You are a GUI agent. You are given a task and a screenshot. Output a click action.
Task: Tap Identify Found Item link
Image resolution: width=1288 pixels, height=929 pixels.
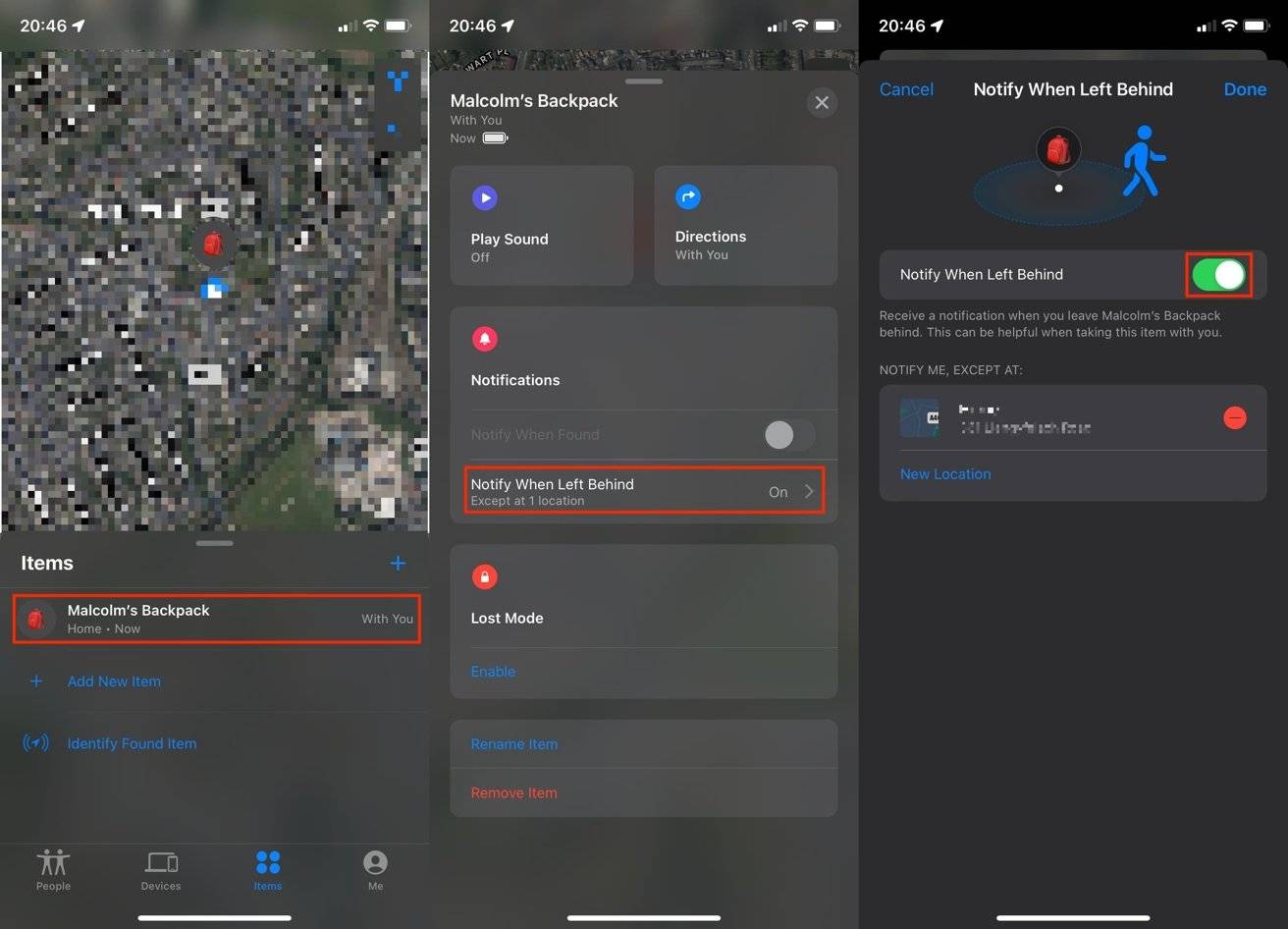pos(132,743)
